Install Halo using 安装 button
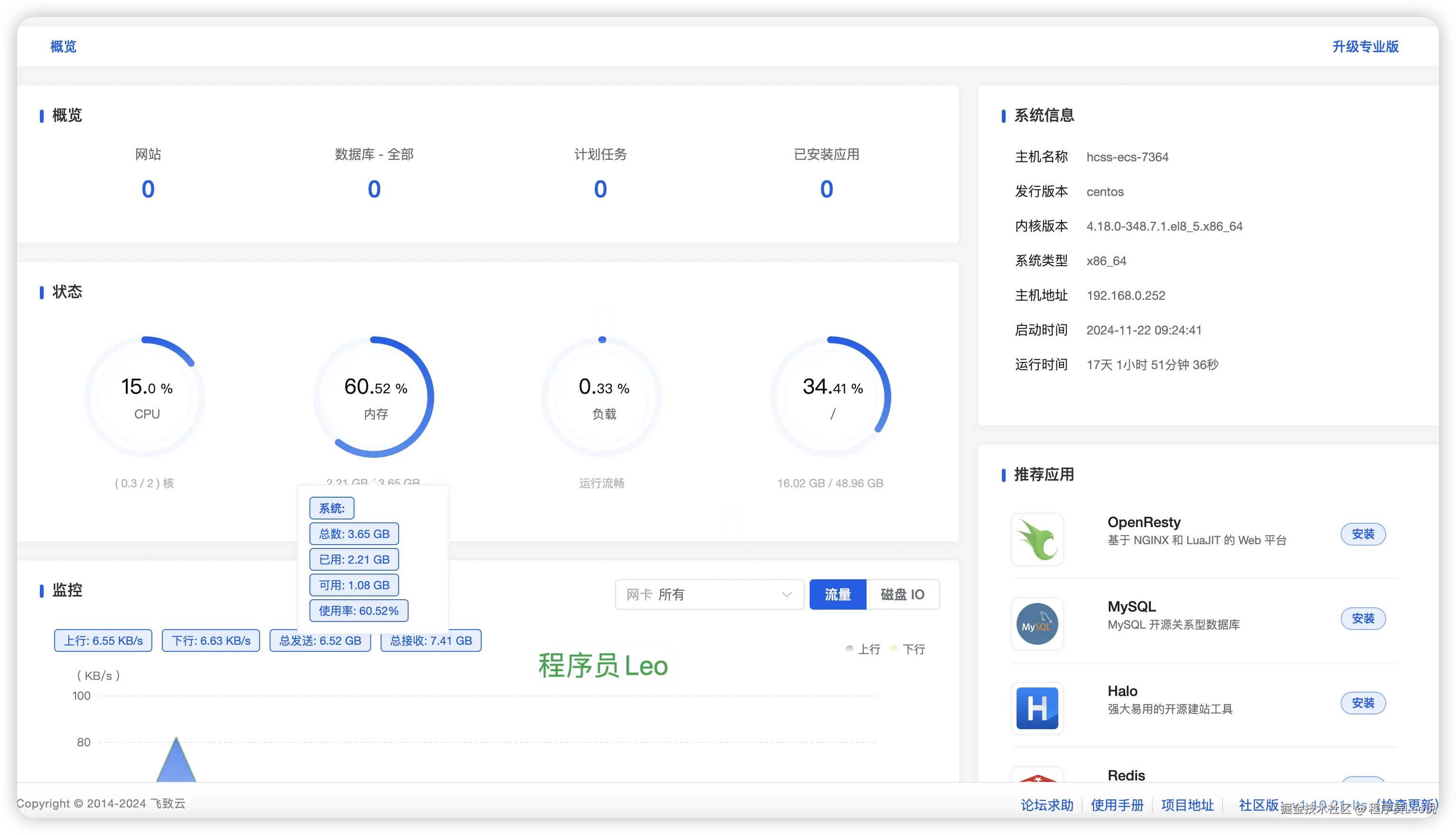 pos(1363,703)
